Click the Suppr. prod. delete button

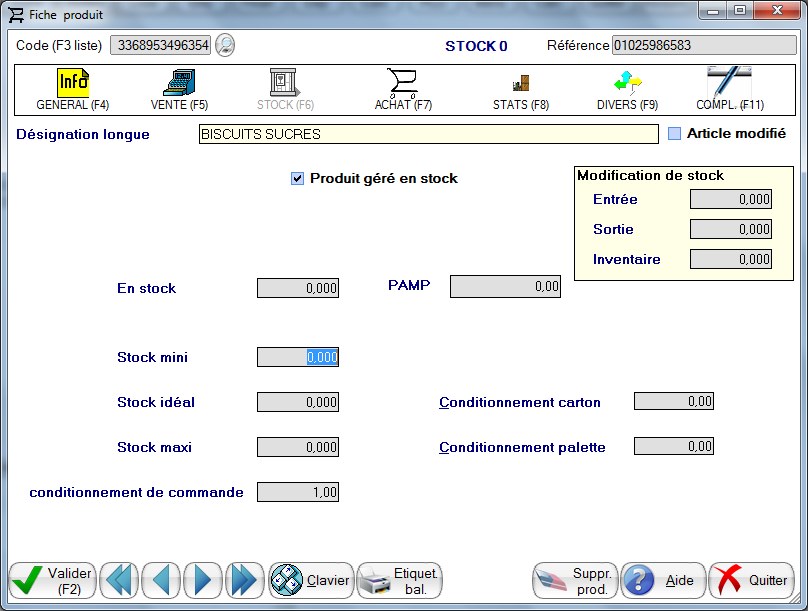point(574,580)
